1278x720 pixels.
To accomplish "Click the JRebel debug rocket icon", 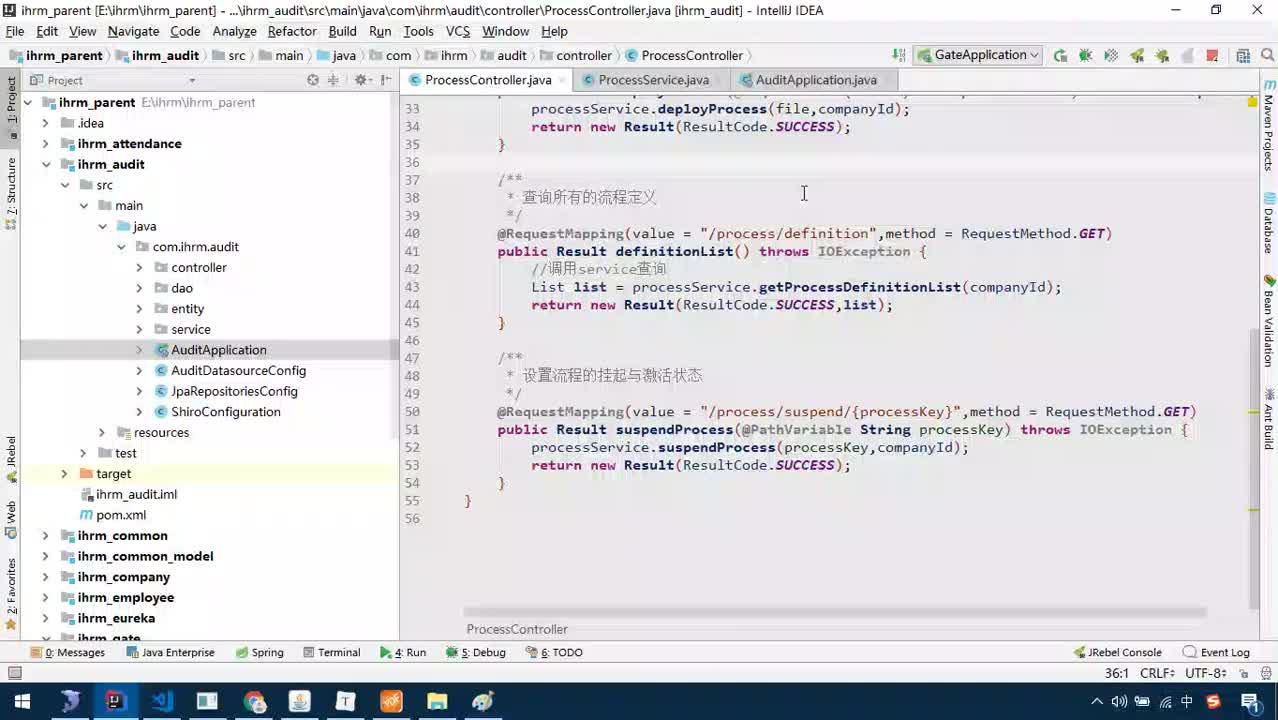I will pos(1162,56).
